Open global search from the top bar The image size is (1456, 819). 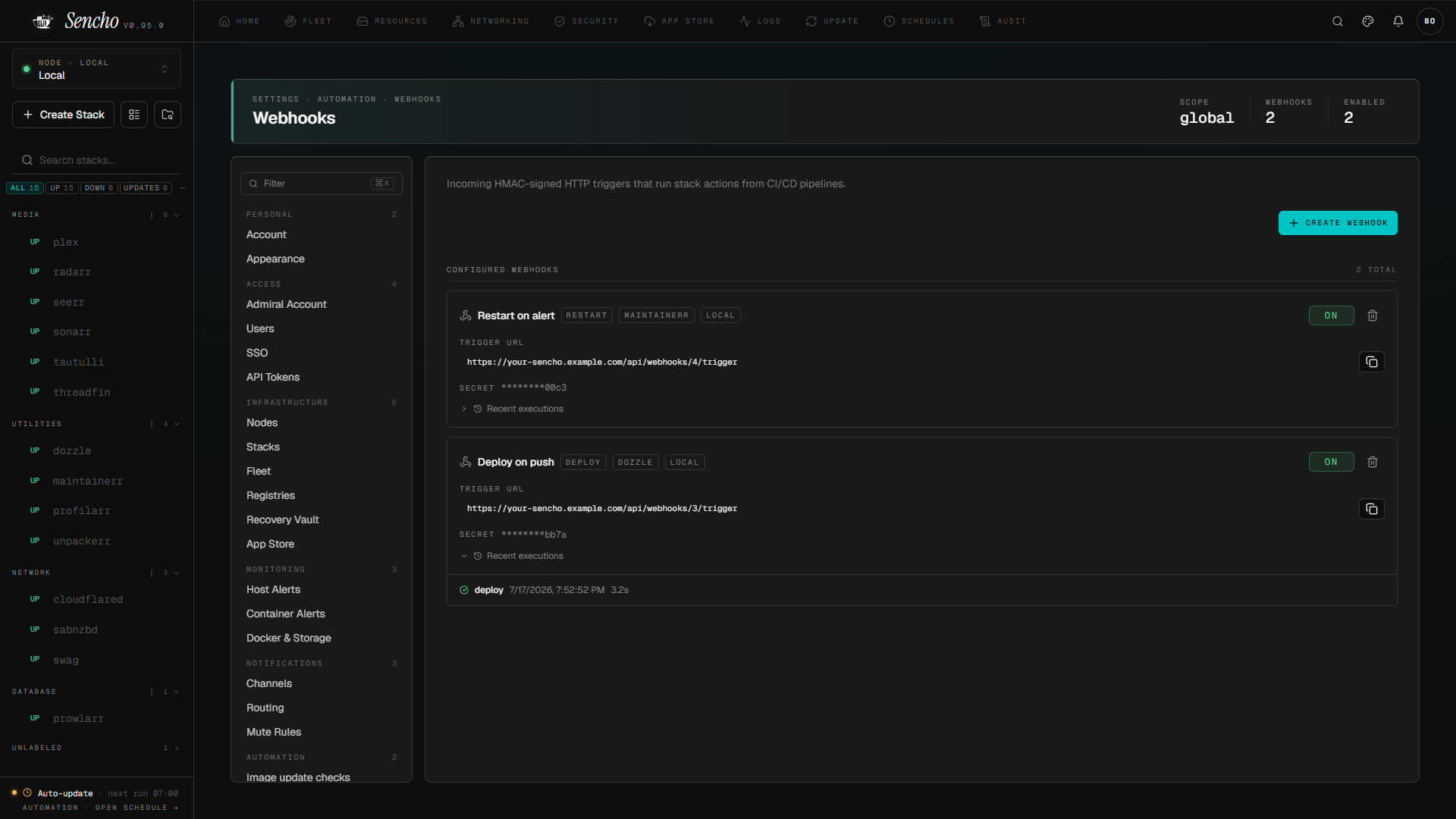pyautogui.click(x=1338, y=21)
